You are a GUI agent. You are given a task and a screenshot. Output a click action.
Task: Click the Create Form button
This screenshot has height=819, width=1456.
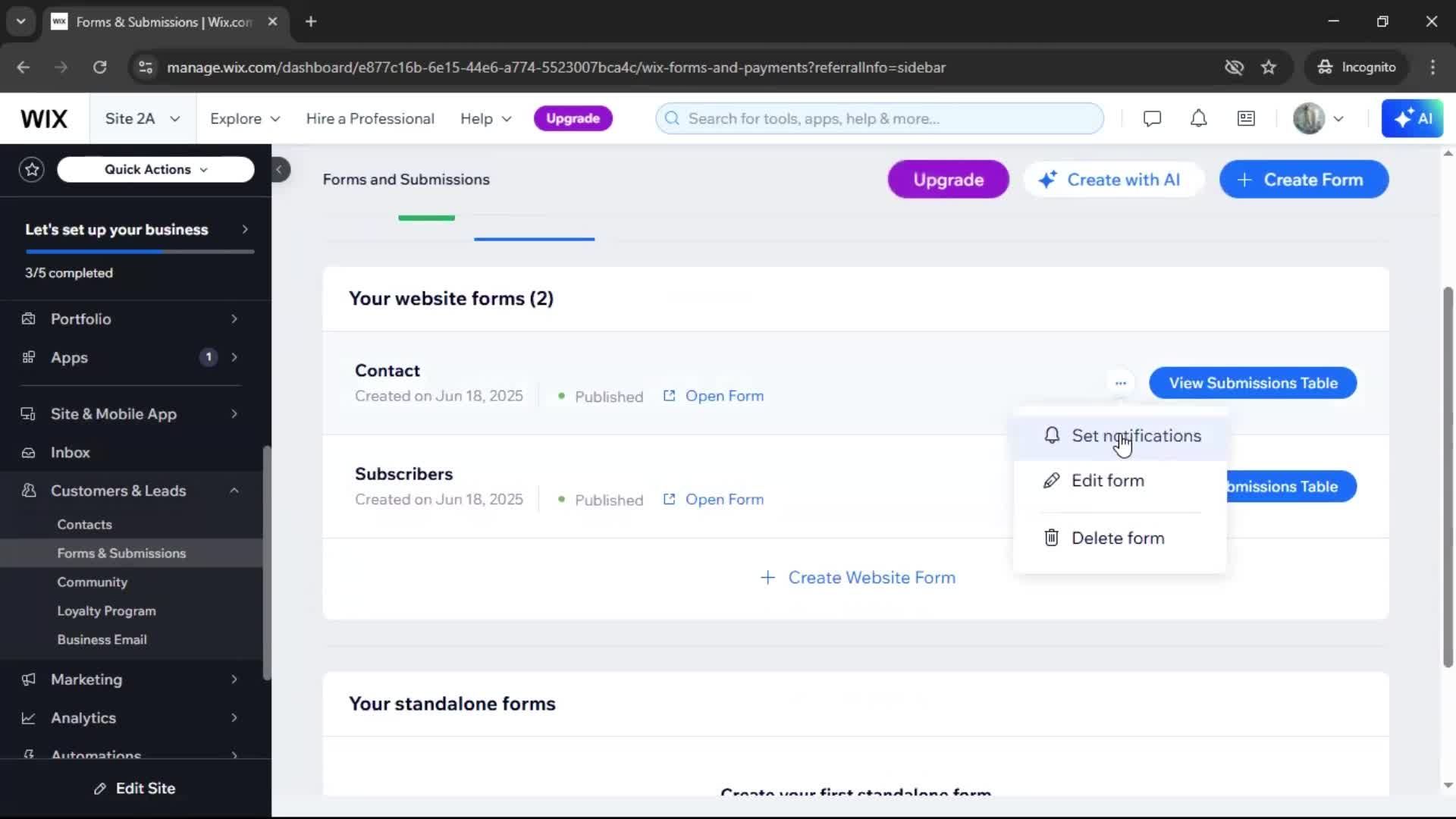click(1304, 180)
